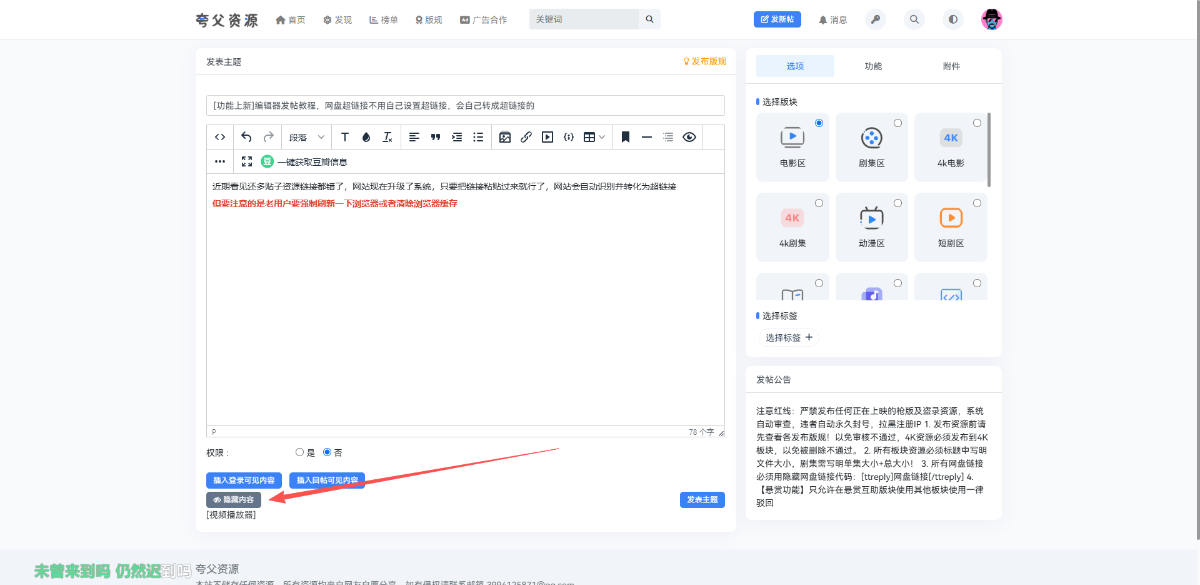Undo the last edit in the editor
The width and height of the screenshot is (1200, 585).
(247, 137)
